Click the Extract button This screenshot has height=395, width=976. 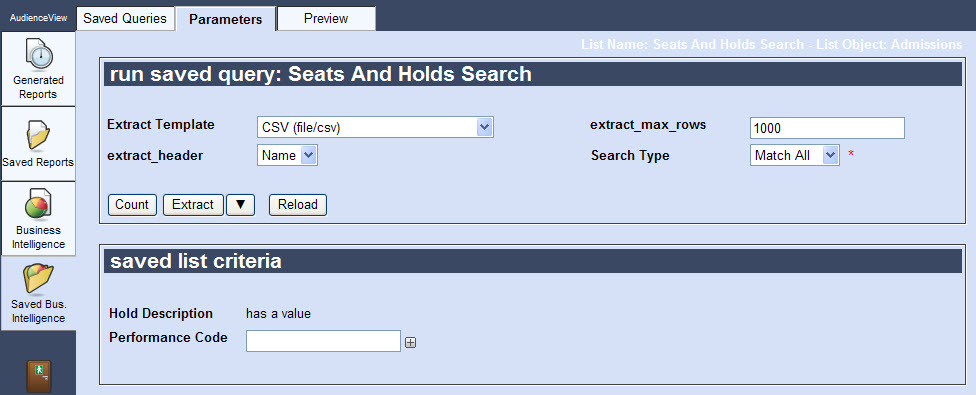click(193, 205)
